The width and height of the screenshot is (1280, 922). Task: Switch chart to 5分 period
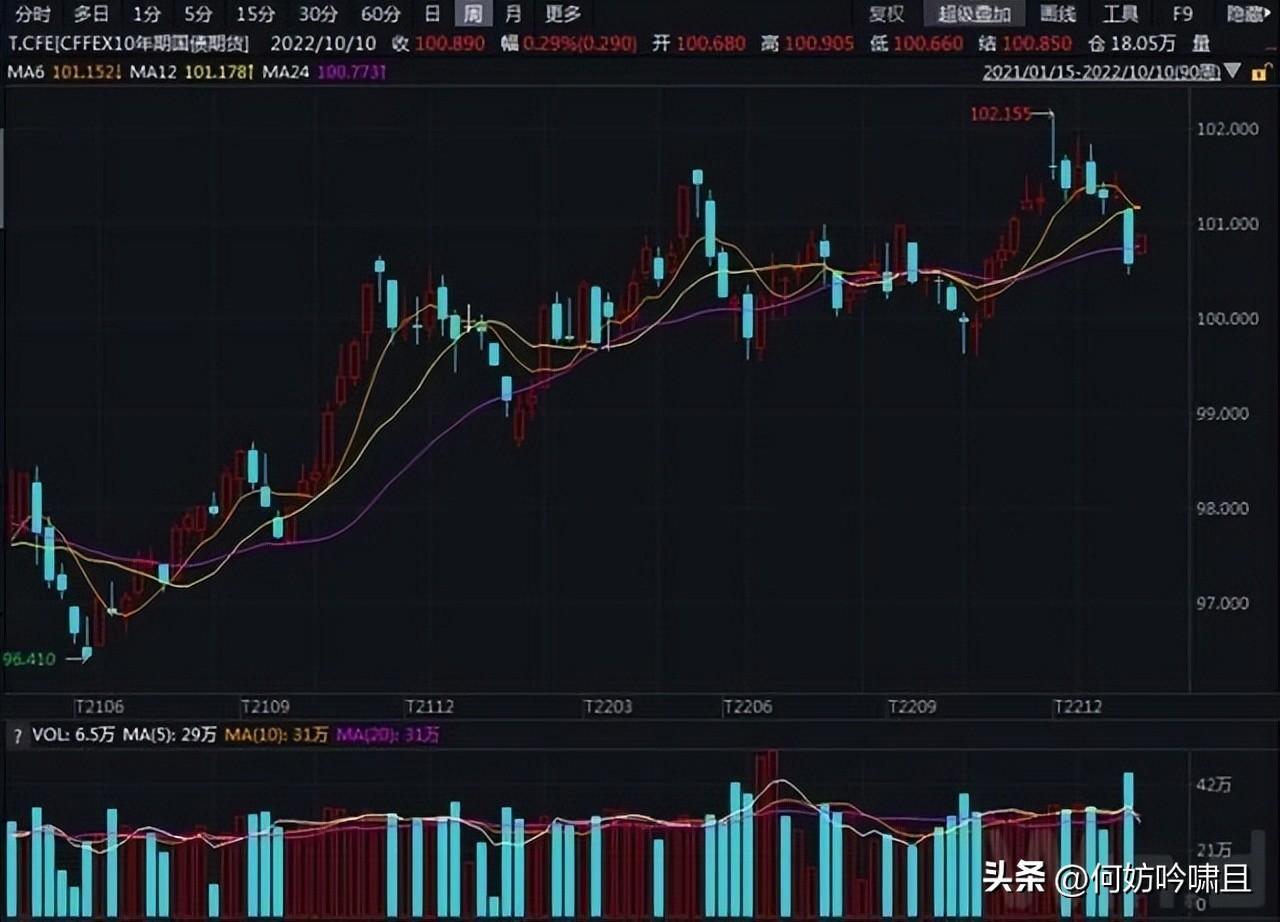(x=198, y=14)
